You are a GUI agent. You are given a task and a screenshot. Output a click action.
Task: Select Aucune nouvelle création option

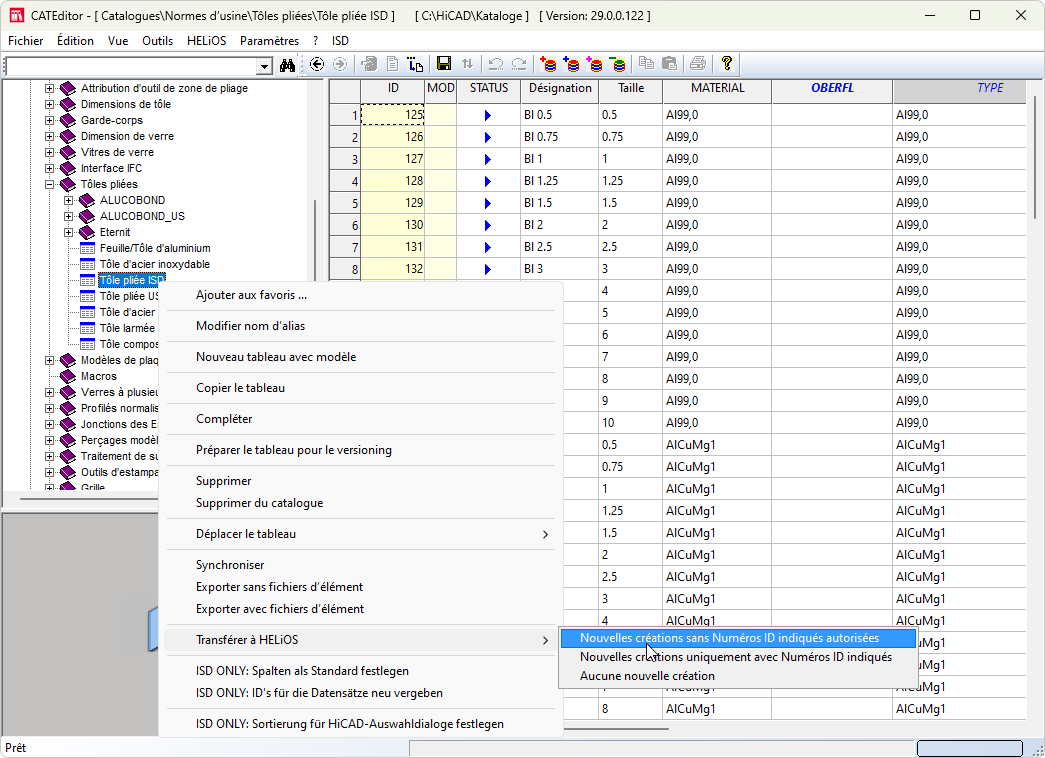[x=647, y=676]
